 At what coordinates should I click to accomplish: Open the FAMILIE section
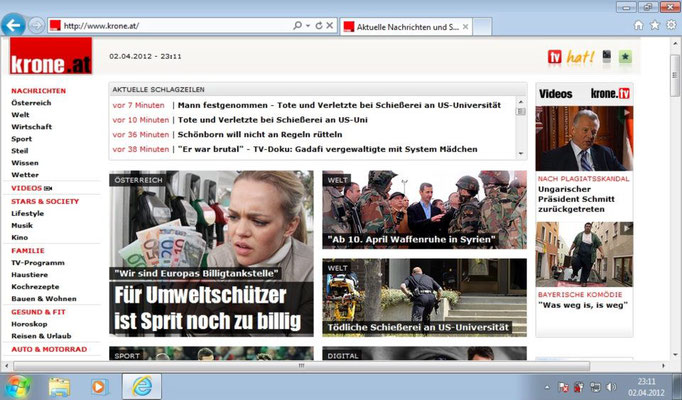tap(28, 251)
